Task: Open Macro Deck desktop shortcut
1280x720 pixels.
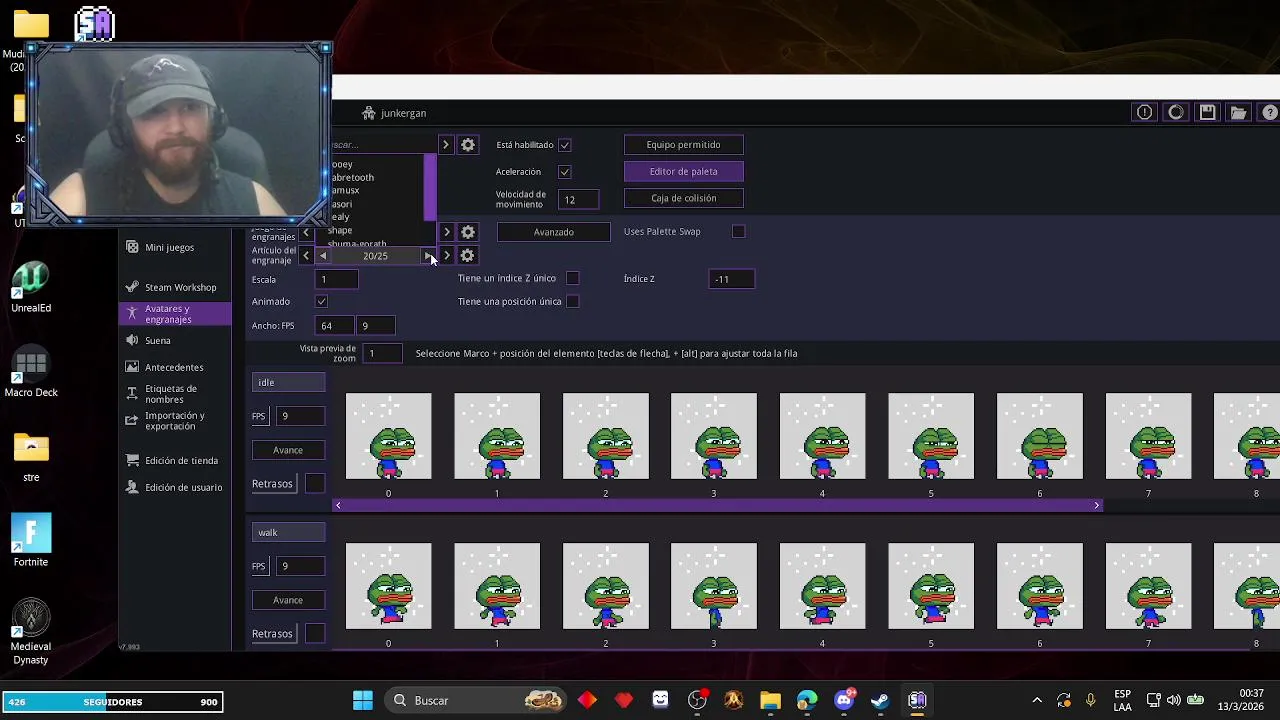Action: (31, 372)
